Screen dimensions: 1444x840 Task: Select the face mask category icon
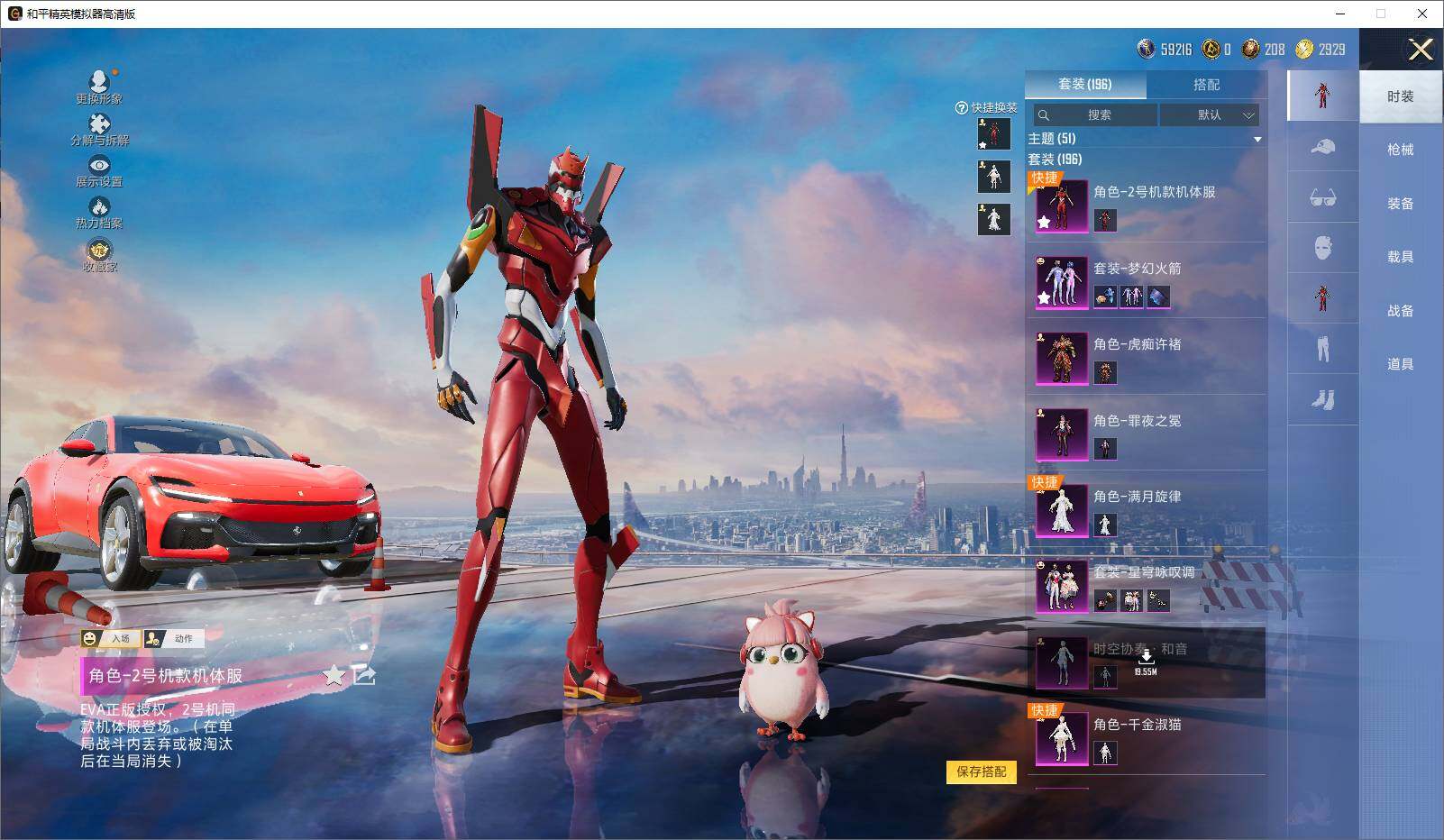(x=1322, y=247)
